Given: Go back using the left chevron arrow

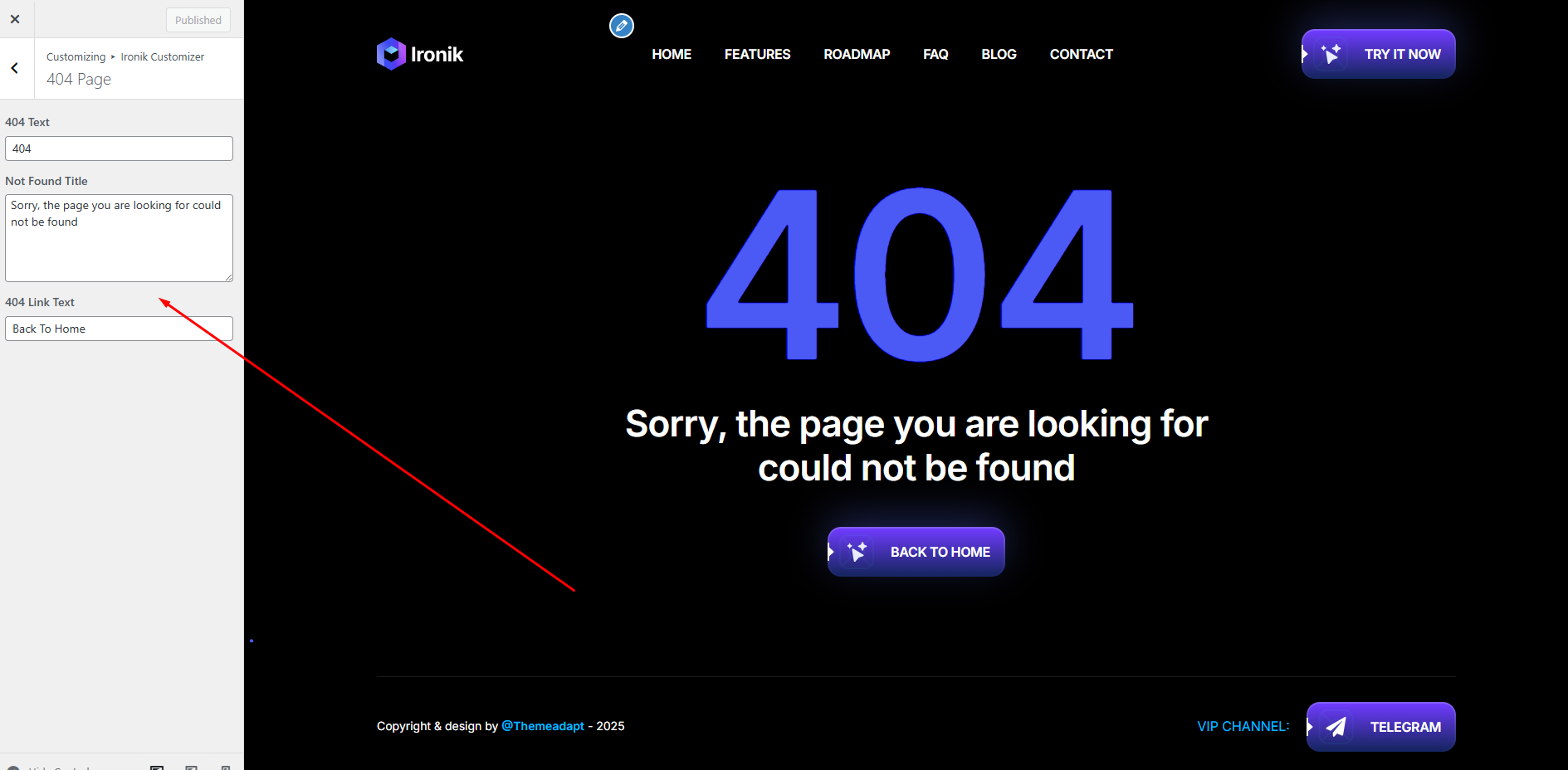Looking at the screenshot, I should 15,68.
